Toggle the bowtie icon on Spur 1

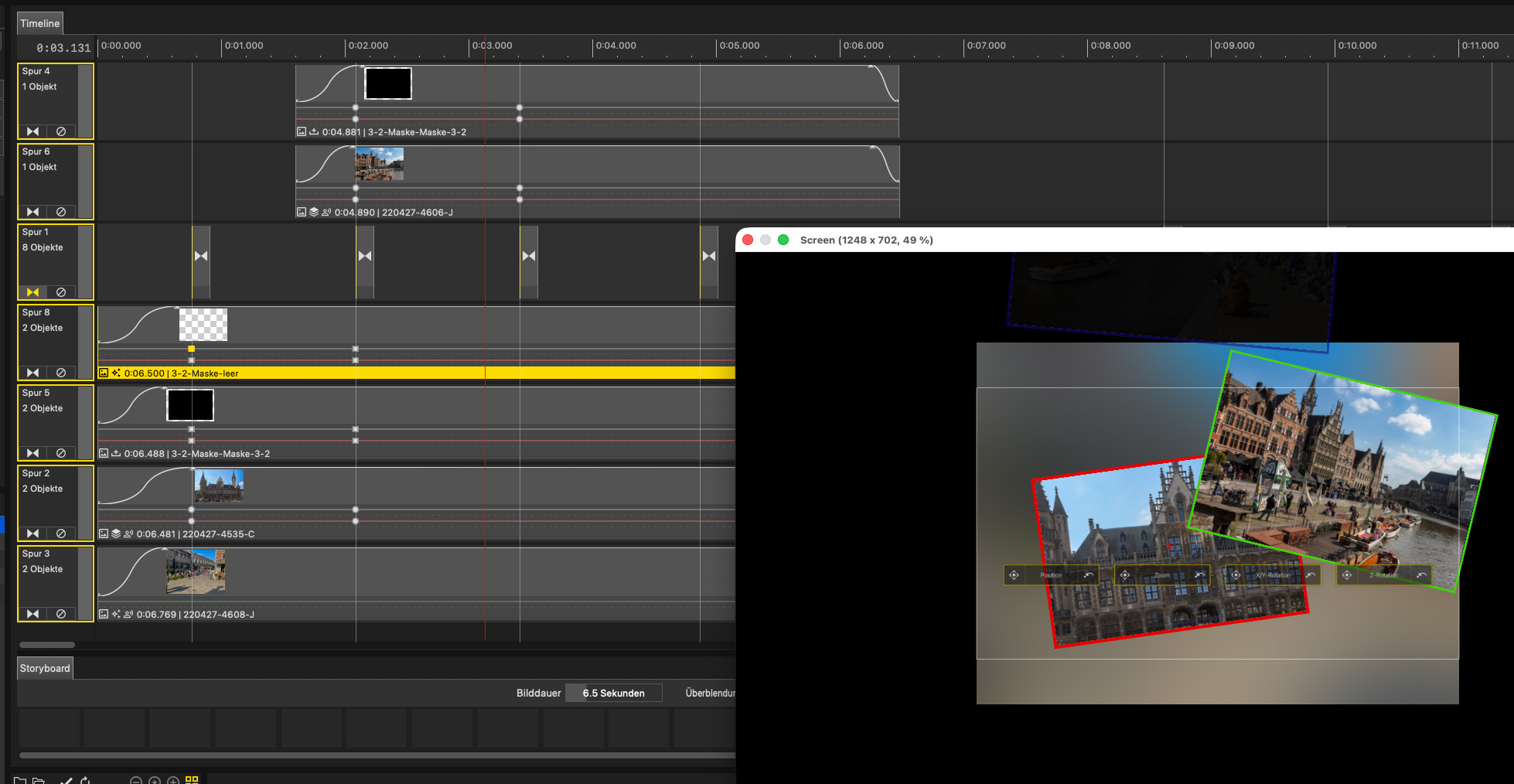pyautogui.click(x=32, y=292)
